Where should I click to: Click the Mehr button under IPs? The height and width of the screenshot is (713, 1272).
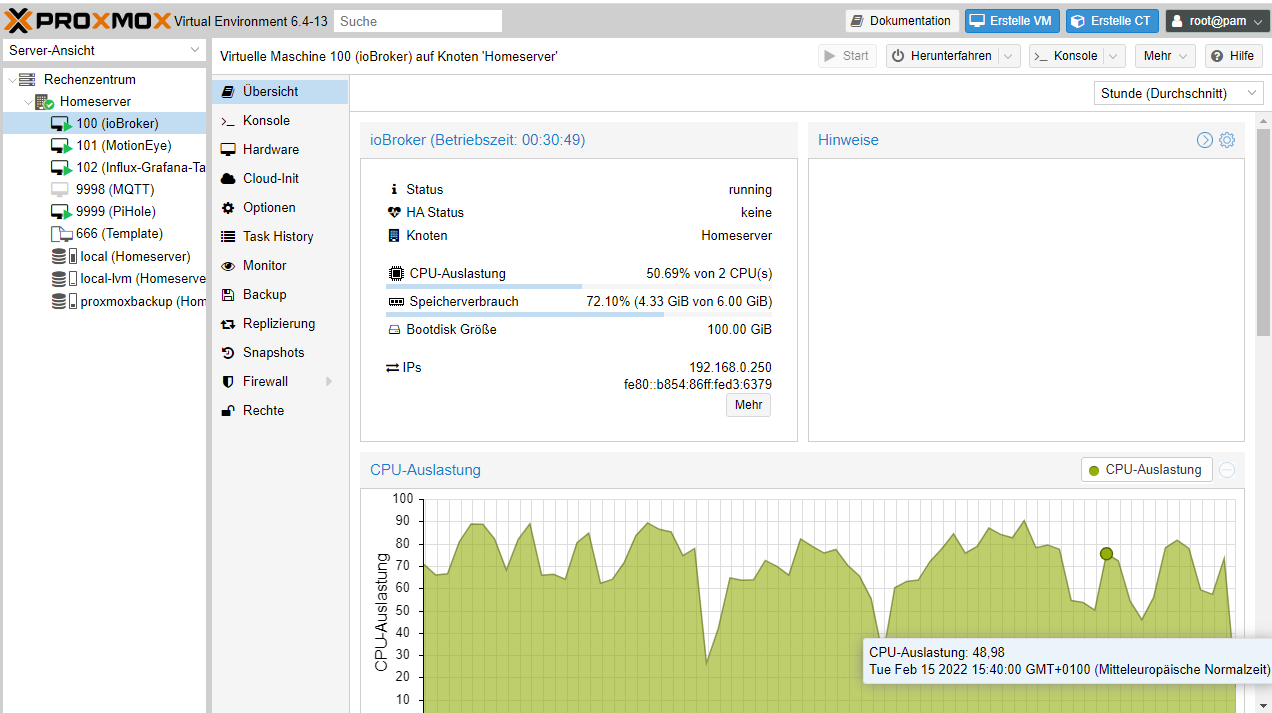(748, 405)
